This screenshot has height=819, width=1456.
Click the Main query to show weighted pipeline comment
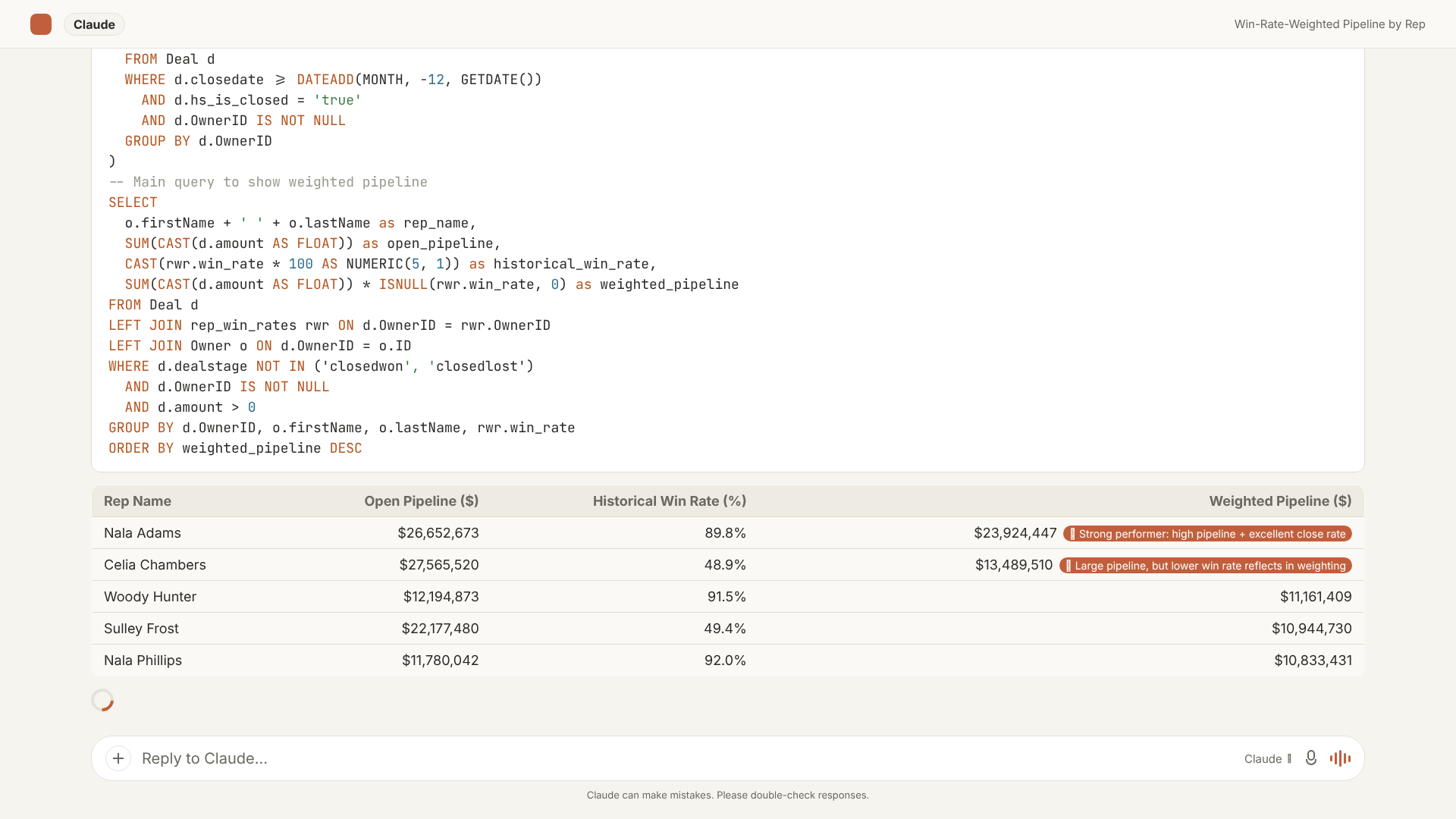268,182
